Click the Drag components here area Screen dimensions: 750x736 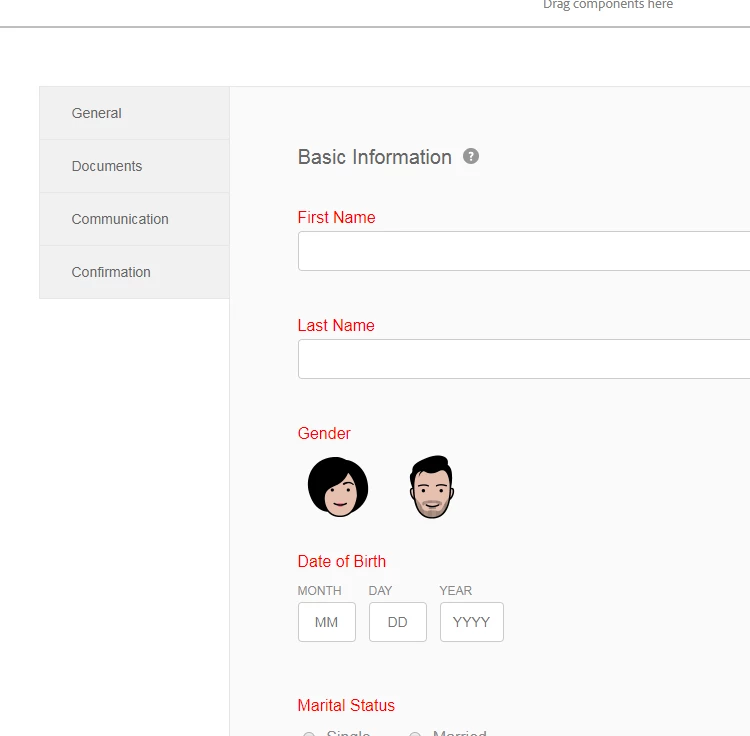[x=607, y=5]
